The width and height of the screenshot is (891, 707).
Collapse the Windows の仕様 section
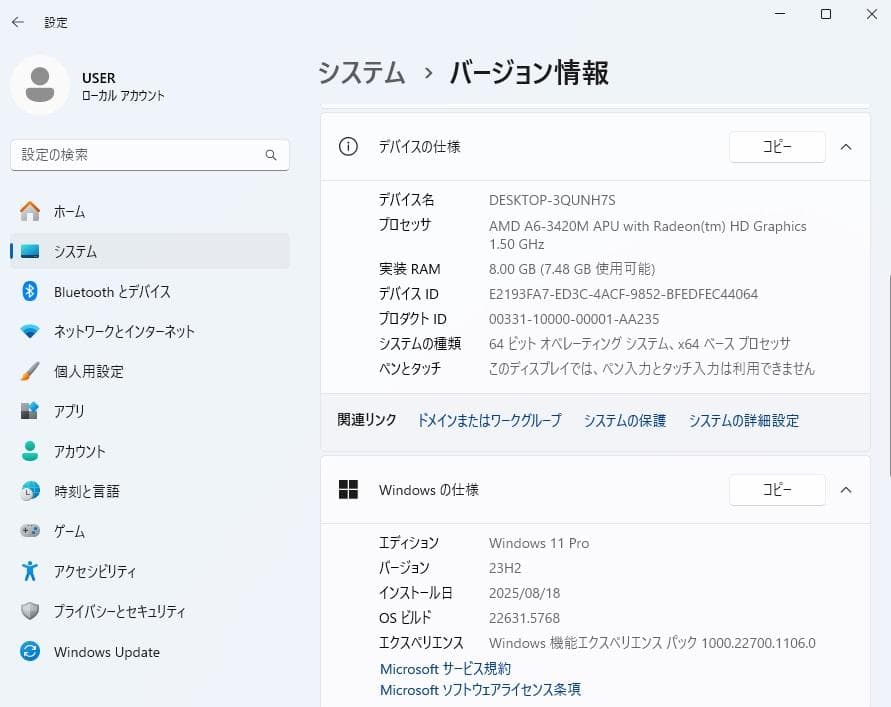tap(845, 490)
